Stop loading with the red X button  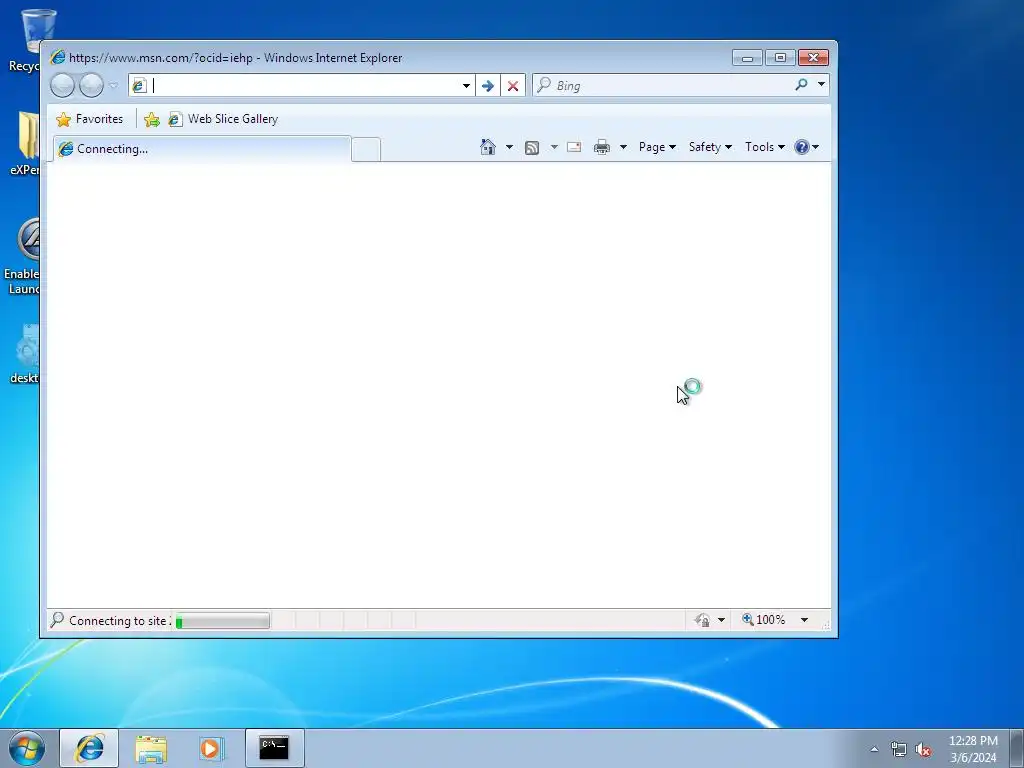point(513,86)
